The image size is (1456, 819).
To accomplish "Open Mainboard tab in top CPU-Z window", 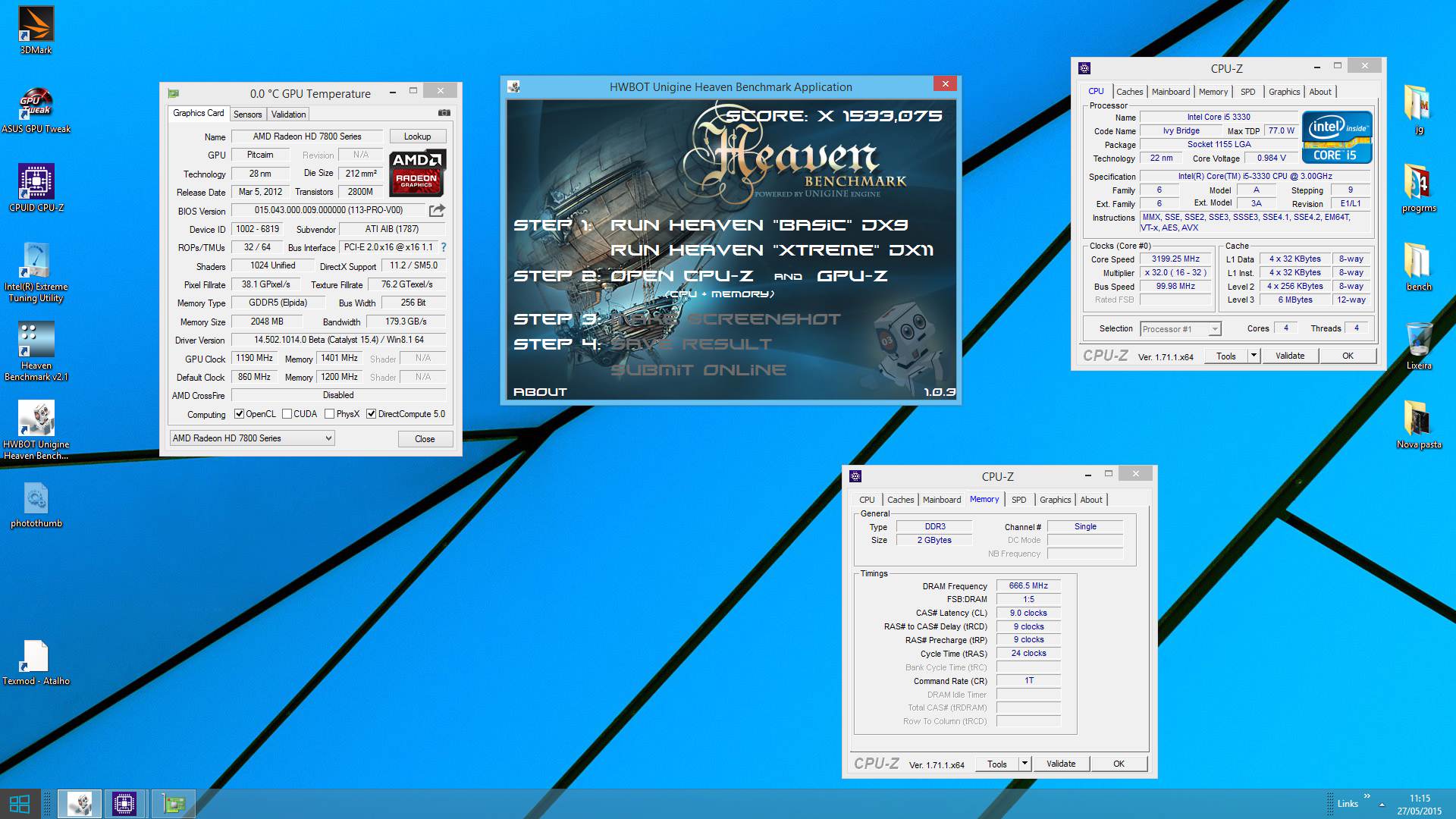I will coord(1170,92).
